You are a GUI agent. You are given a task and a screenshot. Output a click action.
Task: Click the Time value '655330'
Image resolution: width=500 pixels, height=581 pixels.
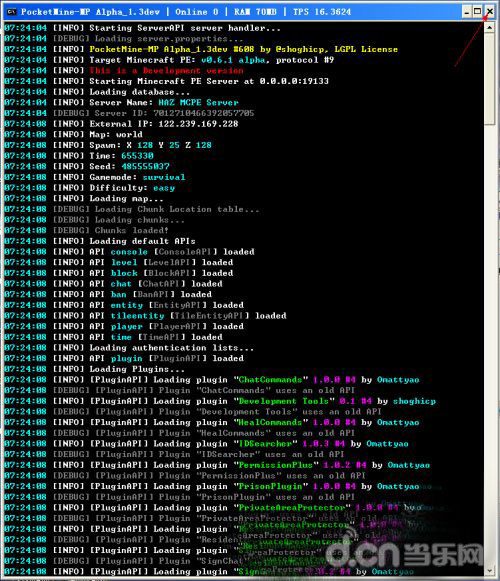(x=137, y=156)
